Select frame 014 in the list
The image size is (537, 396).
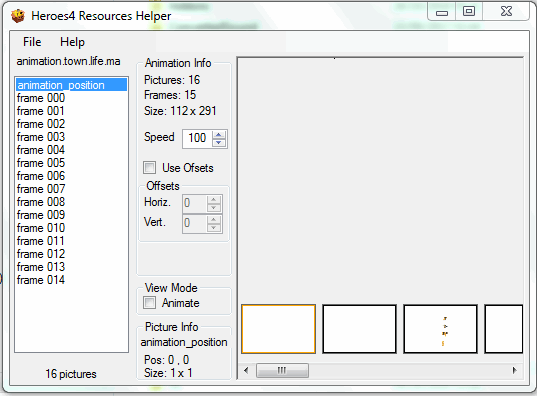coord(71,280)
